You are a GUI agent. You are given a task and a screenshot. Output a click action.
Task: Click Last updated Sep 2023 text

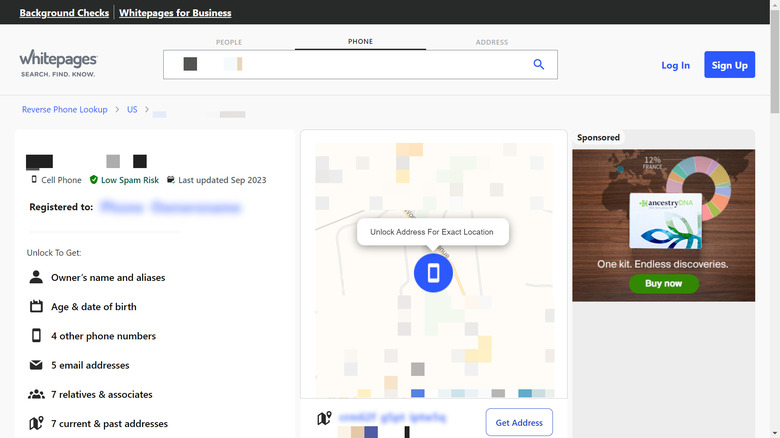pos(222,180)
